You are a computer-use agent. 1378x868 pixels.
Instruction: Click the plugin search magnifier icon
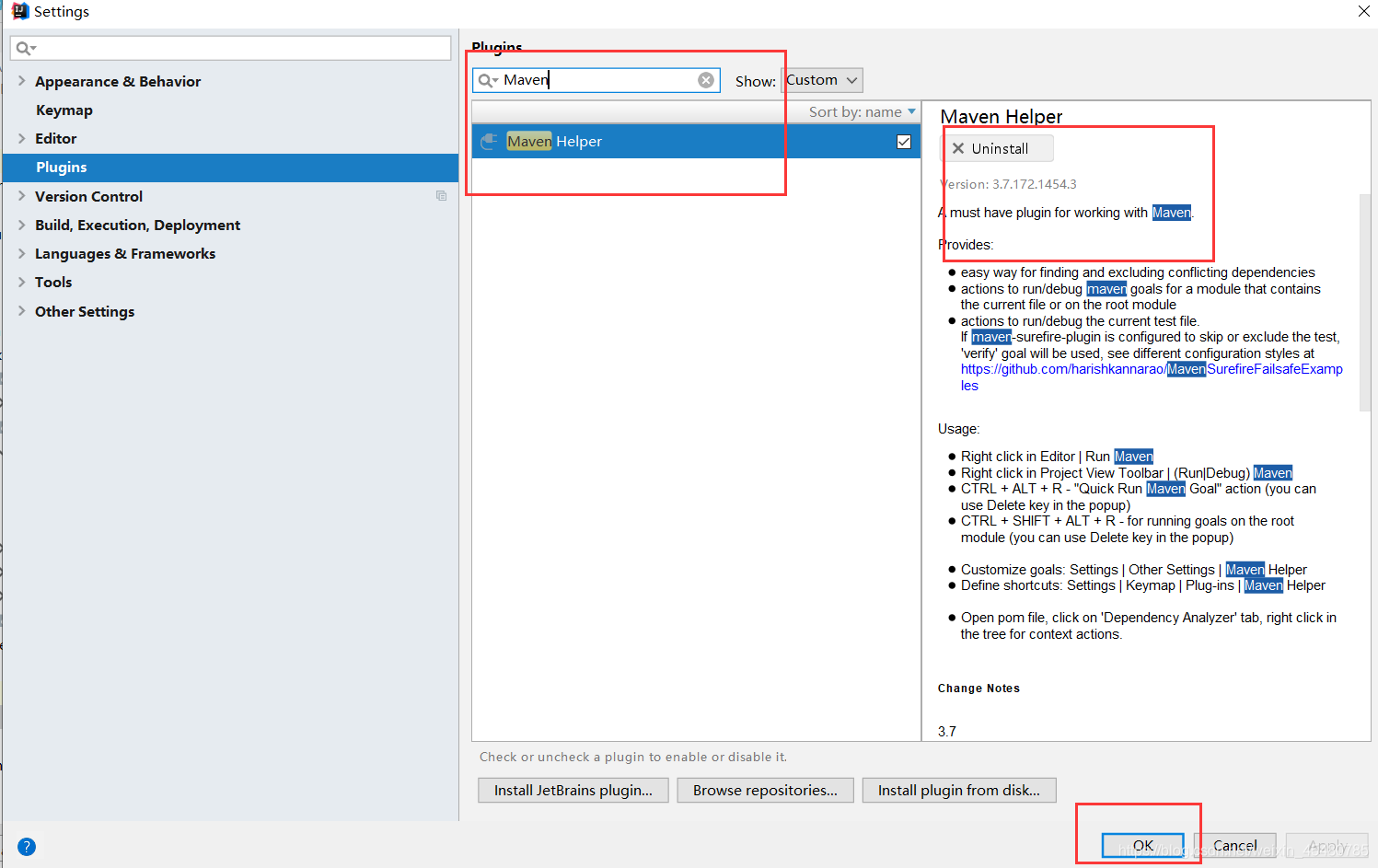(x=487, y=80)
